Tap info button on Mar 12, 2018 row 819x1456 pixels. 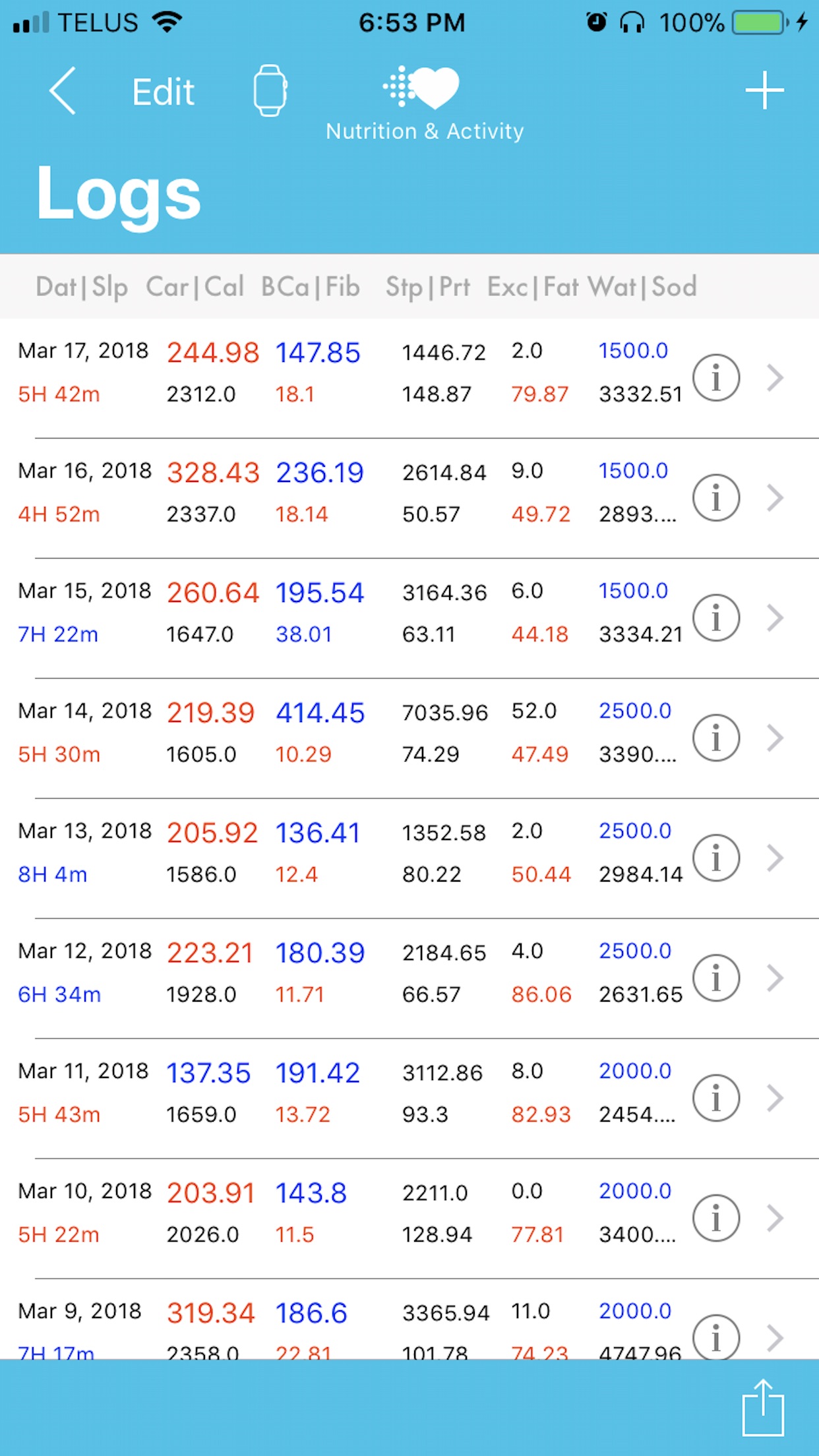click(715, 978)
